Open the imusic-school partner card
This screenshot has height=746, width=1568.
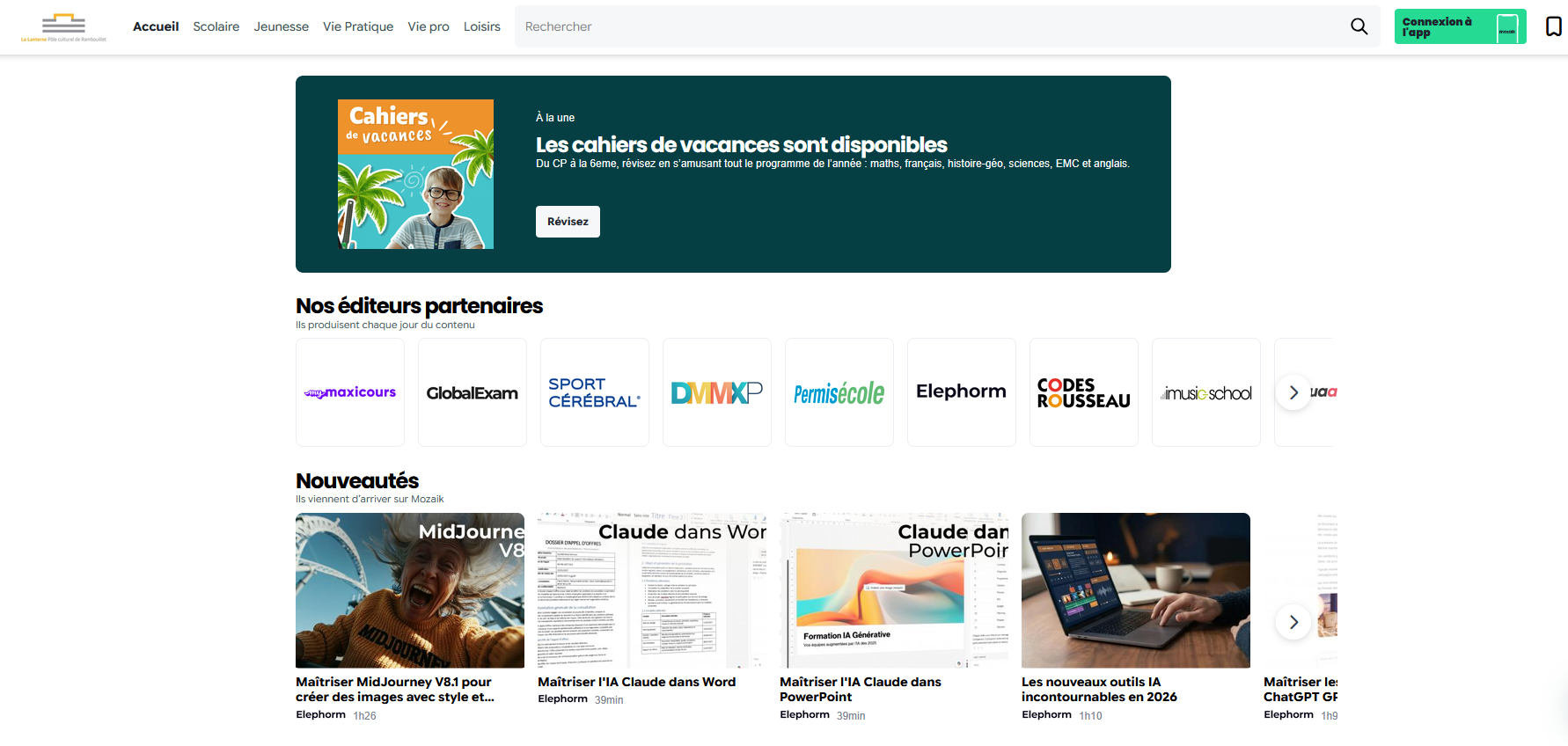[x=1206, y=392]
